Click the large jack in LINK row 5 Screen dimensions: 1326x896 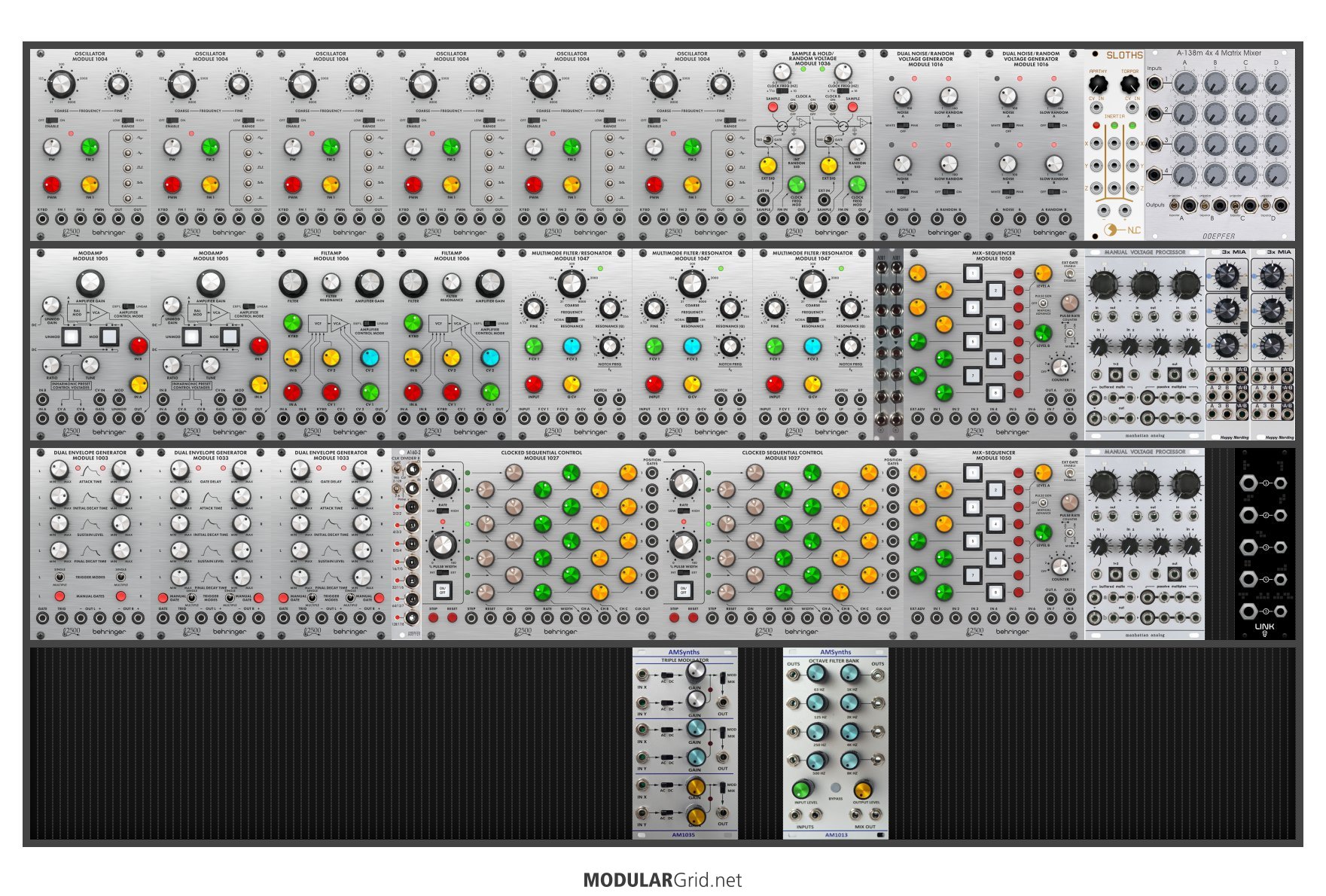[1248, 611]
